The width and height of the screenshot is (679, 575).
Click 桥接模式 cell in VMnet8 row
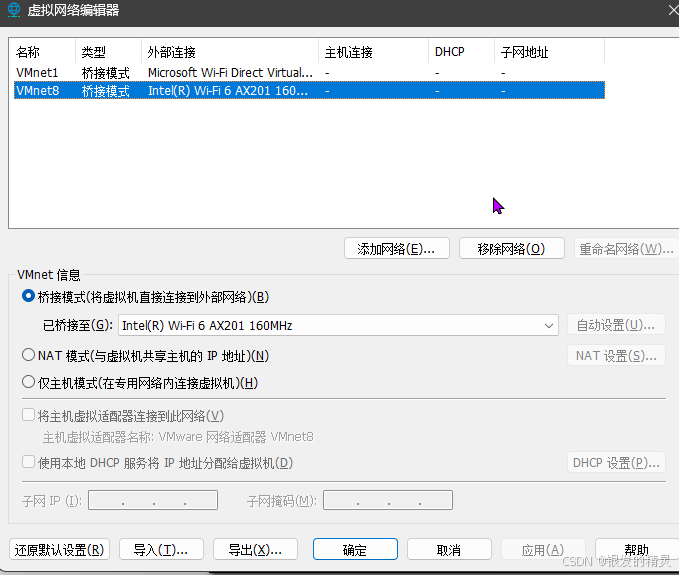105,91
